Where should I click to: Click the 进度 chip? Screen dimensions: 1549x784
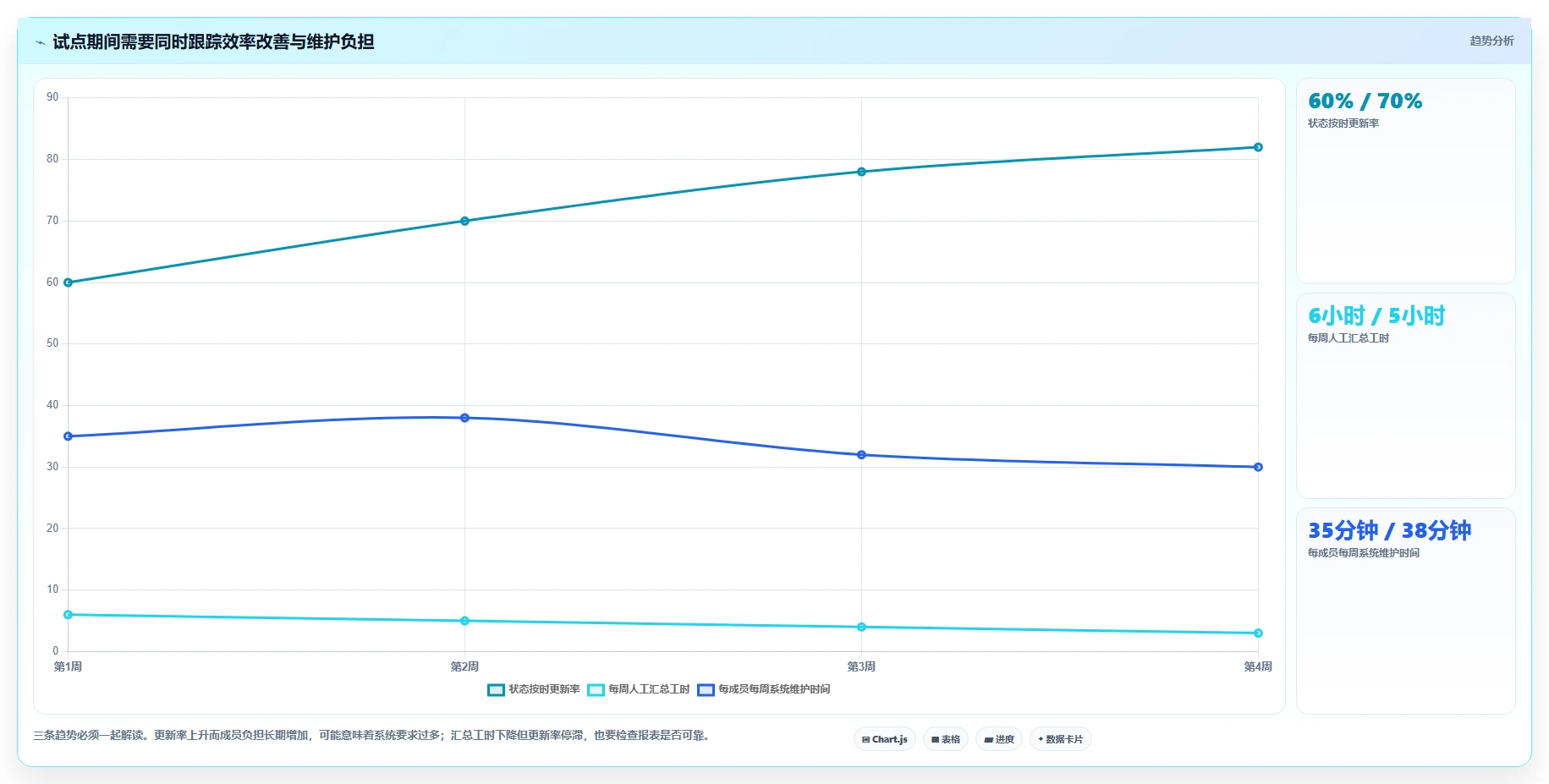tap(999, 739)
